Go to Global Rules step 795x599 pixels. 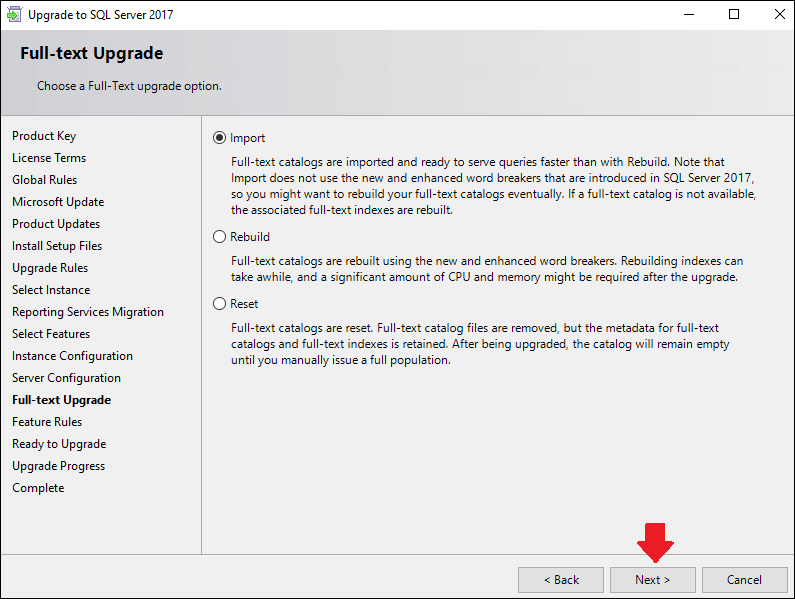coord(45,180)
